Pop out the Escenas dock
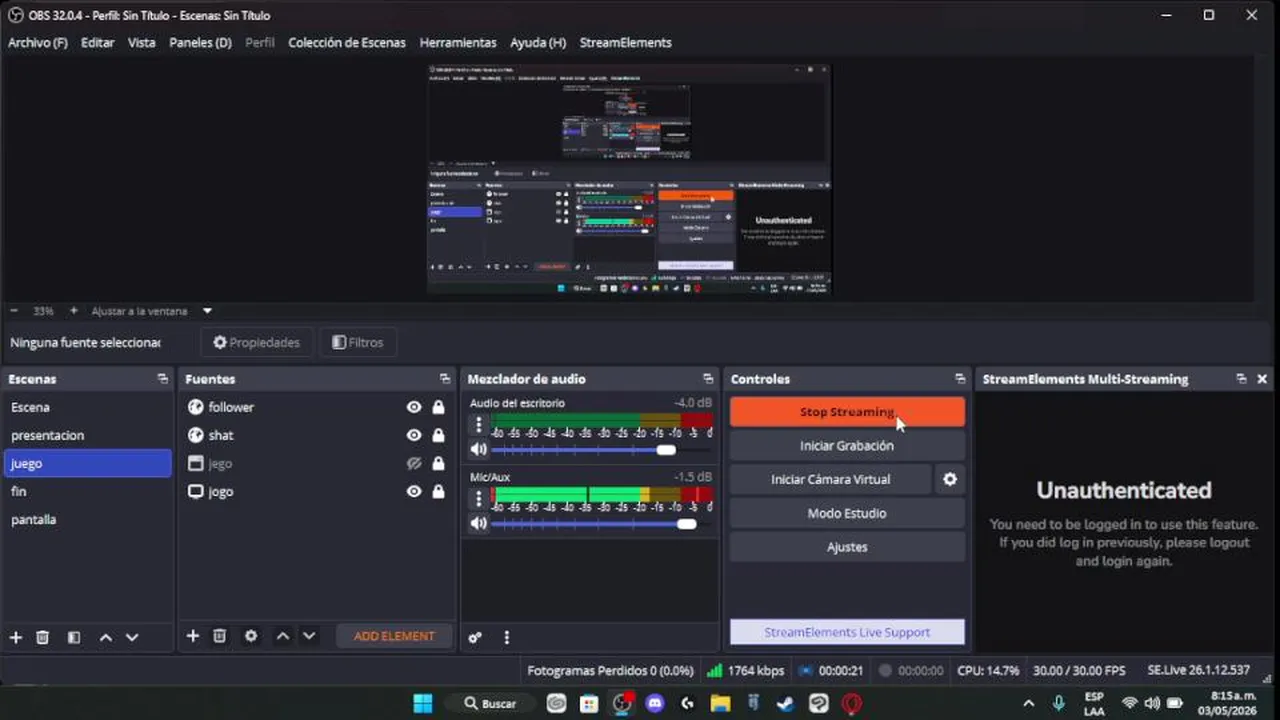 pos(162,379)
